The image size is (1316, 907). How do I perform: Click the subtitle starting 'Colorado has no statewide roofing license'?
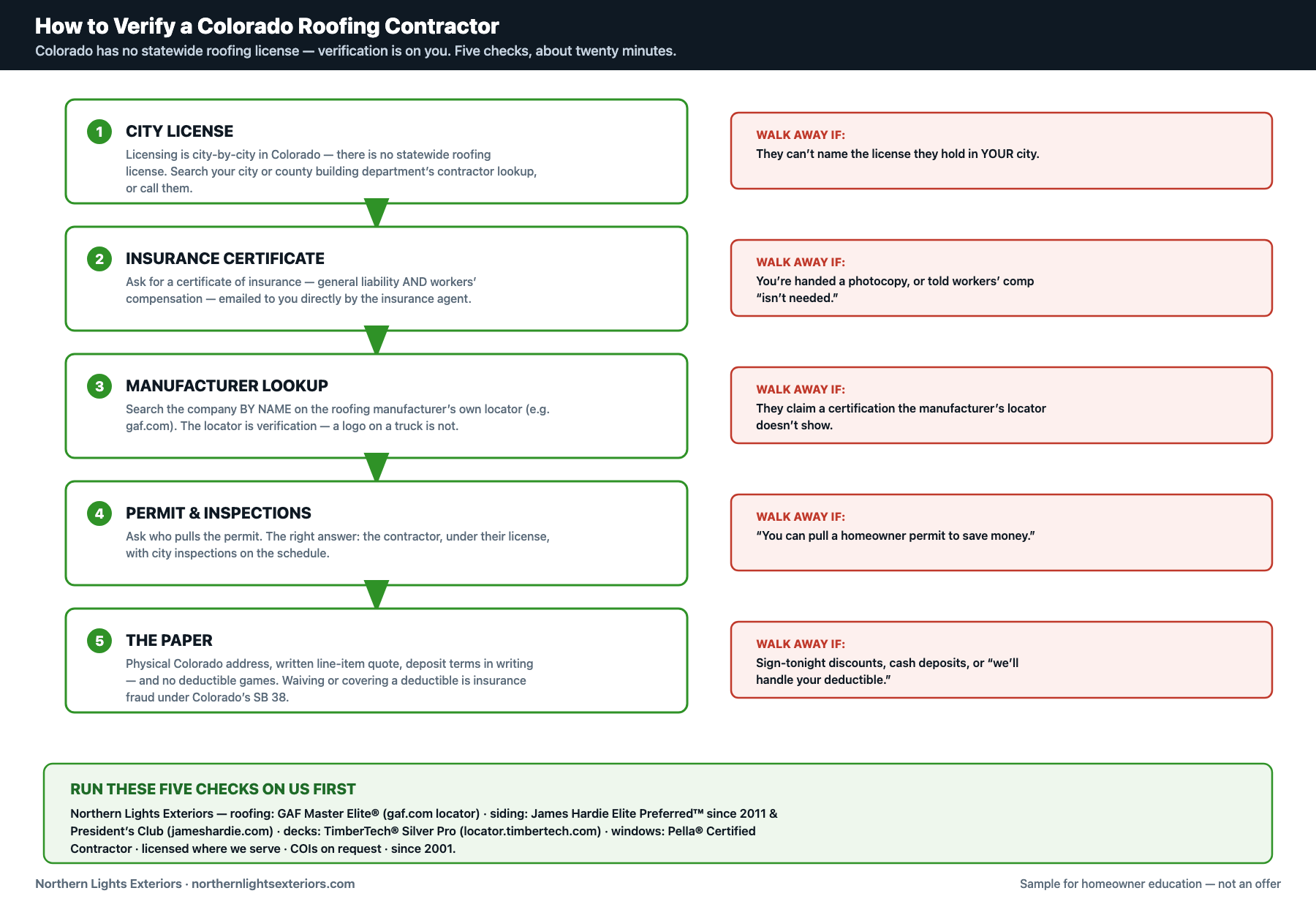355,51
